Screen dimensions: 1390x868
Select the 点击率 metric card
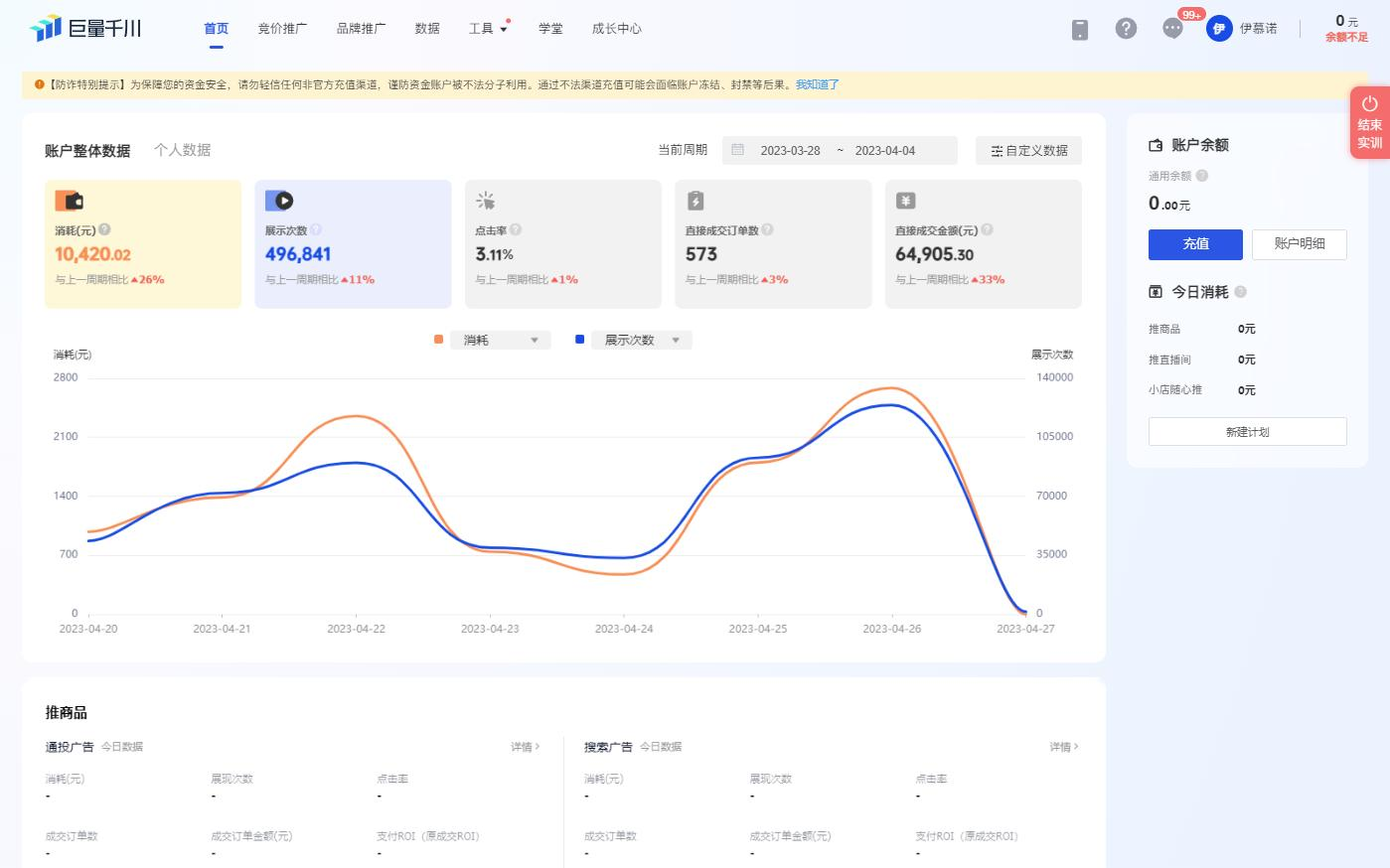(562, 243)
